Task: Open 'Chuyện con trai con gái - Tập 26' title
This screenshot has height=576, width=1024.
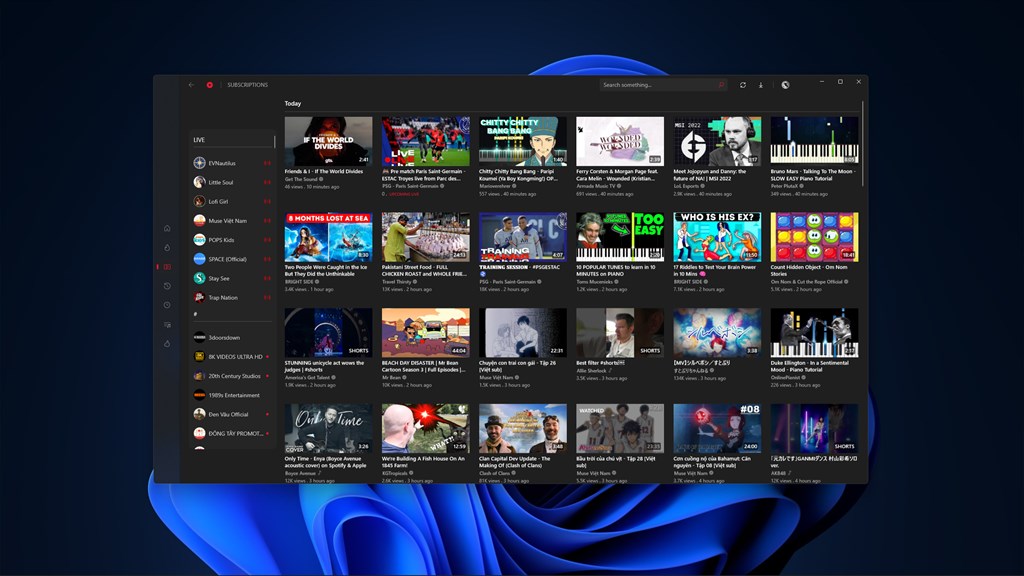Action: click(x=517, y=366)
